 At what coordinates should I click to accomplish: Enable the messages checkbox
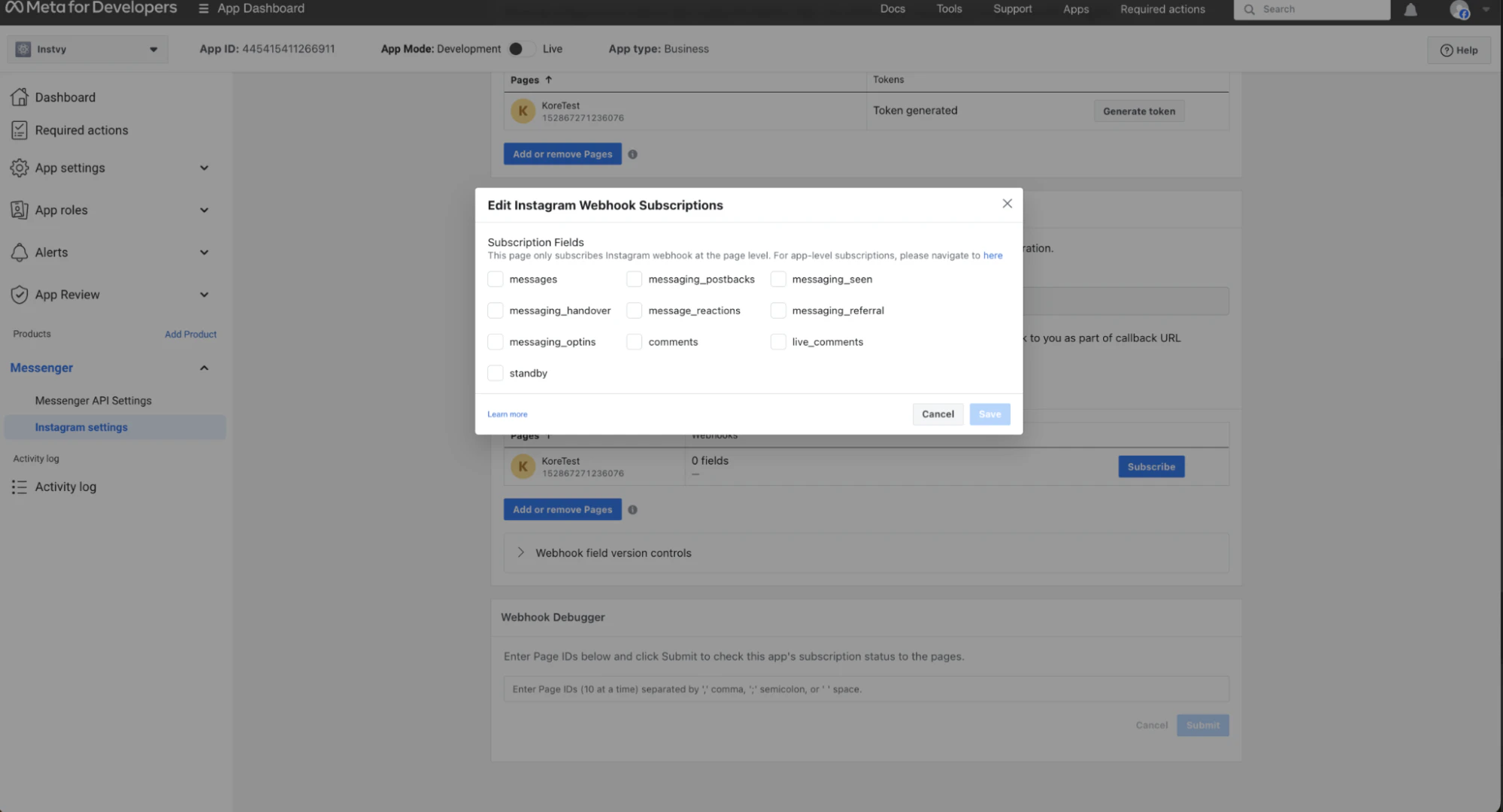click(495, 279)
